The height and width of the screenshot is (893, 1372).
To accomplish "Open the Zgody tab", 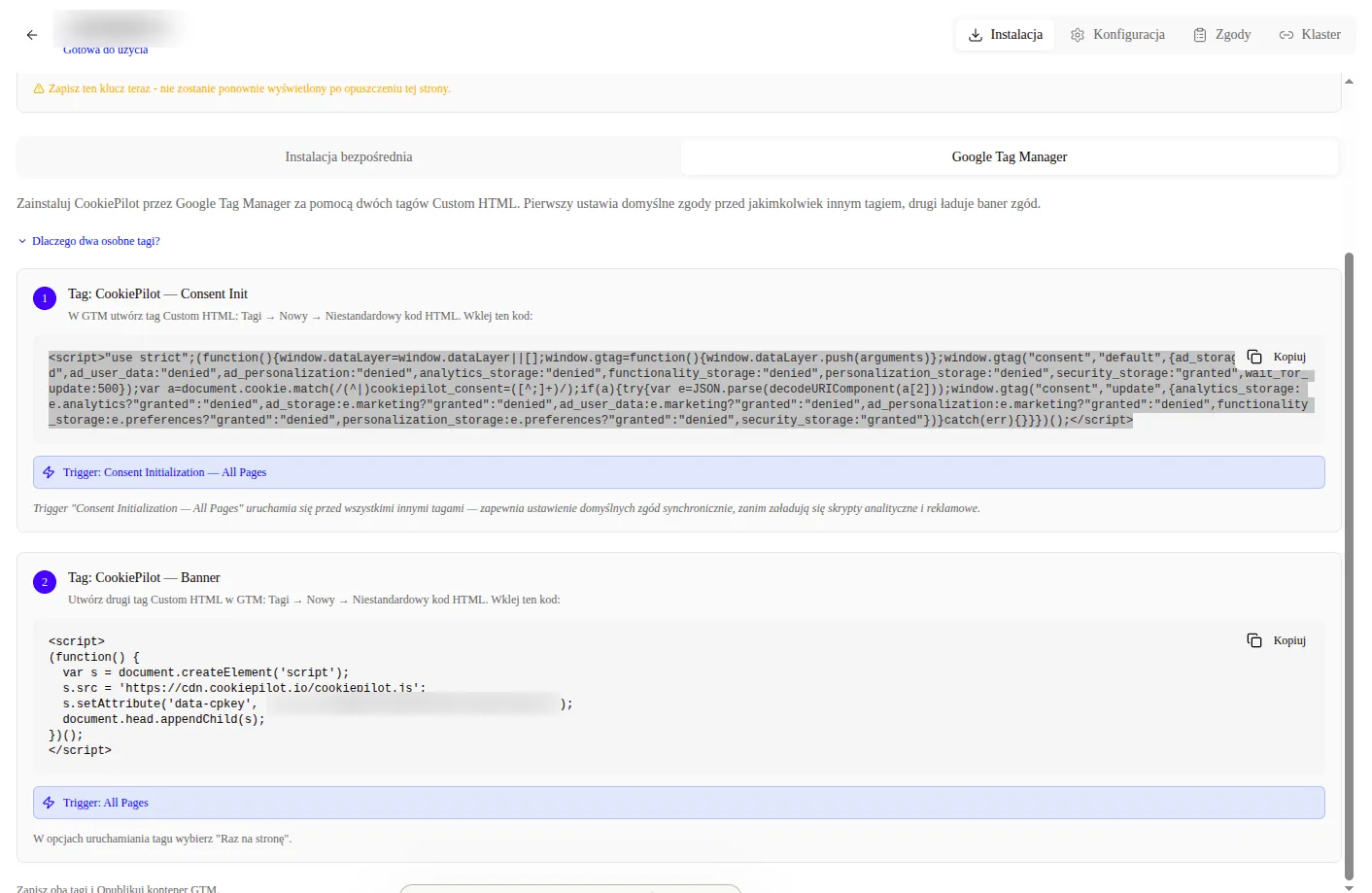I will [x=1222, y=35].
